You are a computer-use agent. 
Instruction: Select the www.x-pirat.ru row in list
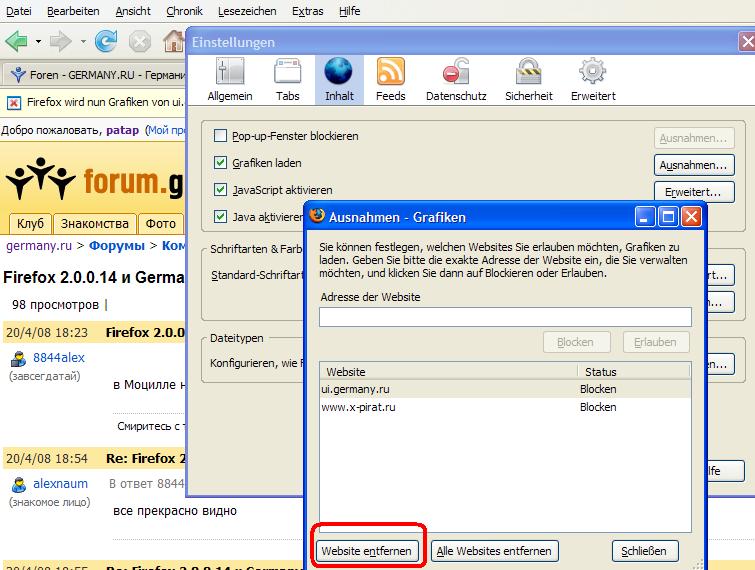click(x=505, y=407)
